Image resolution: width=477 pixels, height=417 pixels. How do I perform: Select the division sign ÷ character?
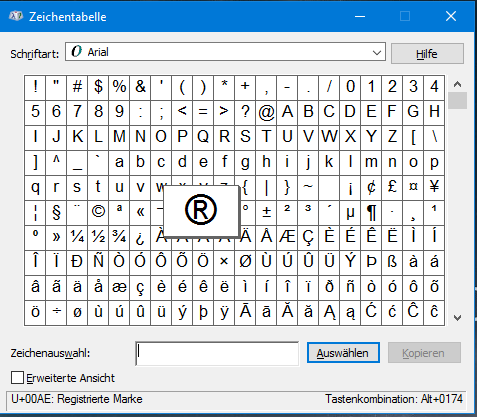coord(56,313)
